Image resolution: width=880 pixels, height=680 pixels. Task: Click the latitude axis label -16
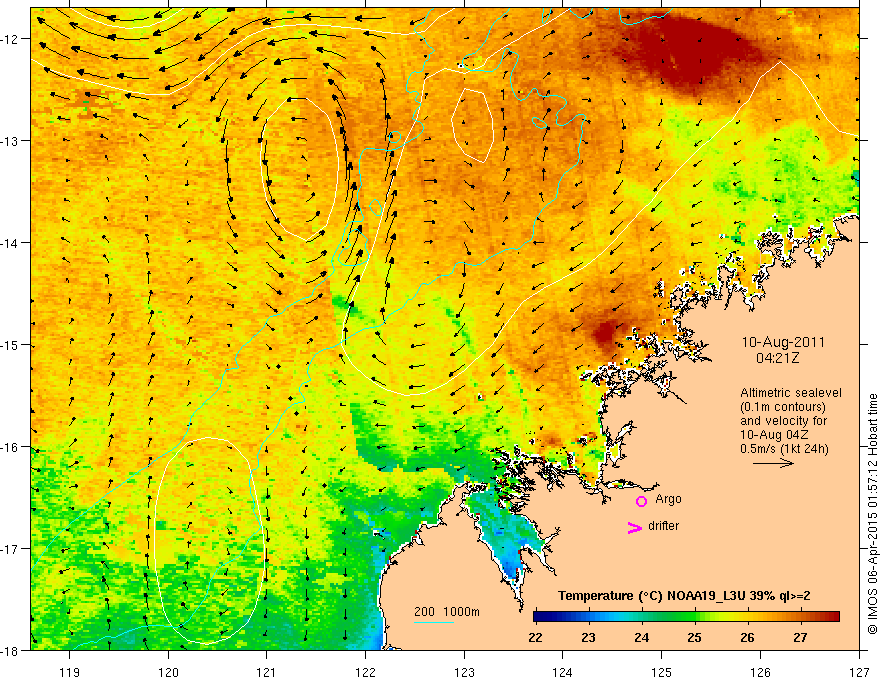coord(11,447)
